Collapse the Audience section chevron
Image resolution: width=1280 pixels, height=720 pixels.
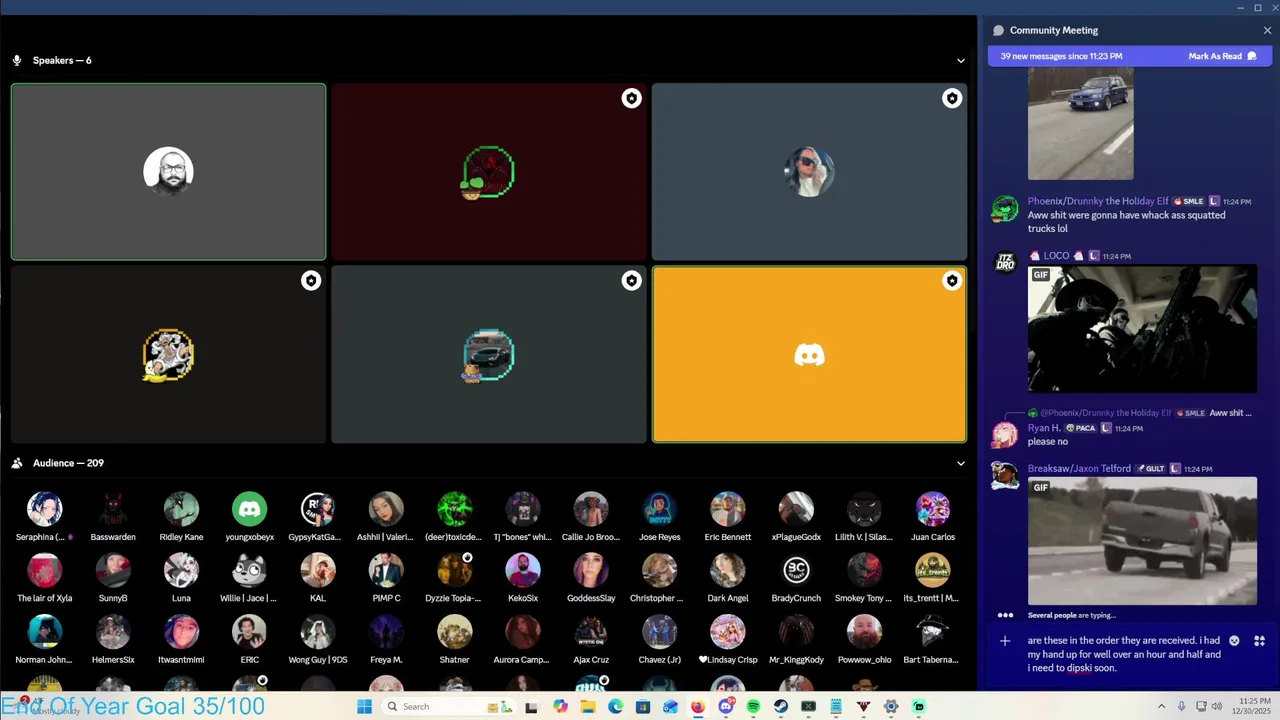tap(961, 463)
